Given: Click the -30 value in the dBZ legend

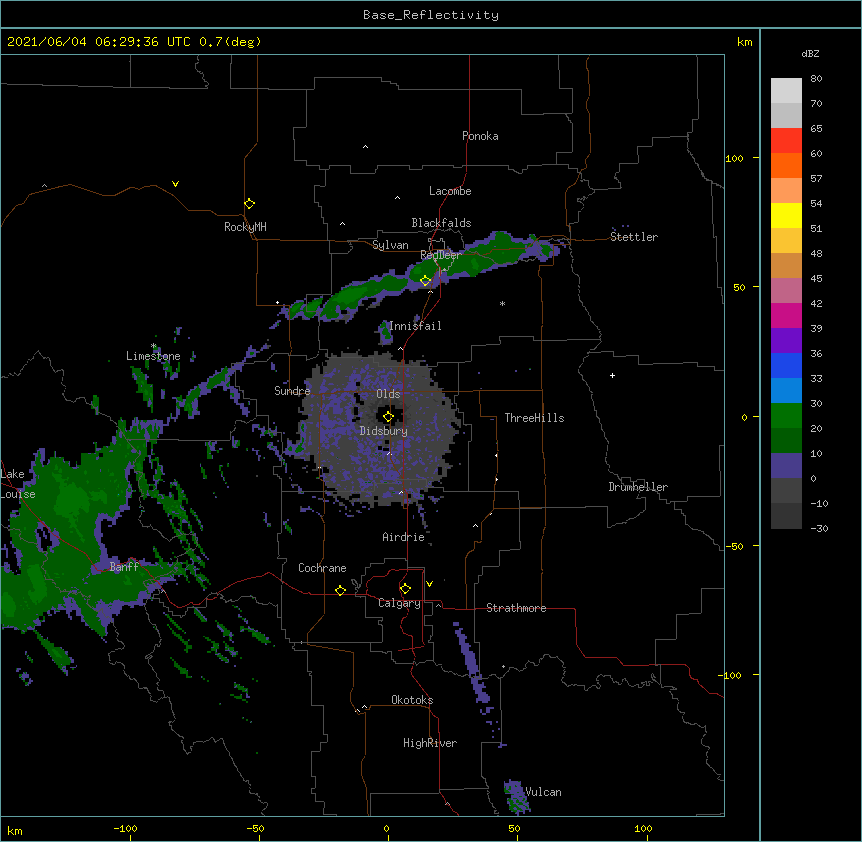Looking at the screenshot, I should [819, 528].
